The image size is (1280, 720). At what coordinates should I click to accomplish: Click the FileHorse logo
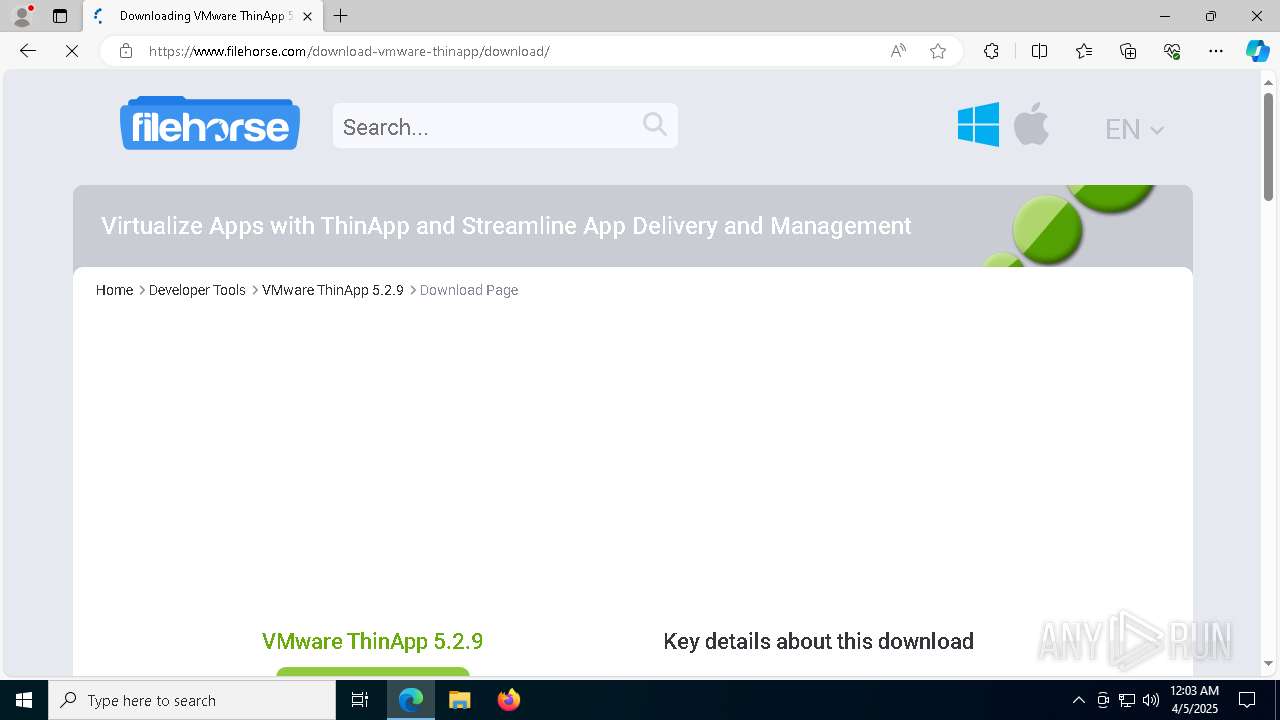tap(210, 123)
